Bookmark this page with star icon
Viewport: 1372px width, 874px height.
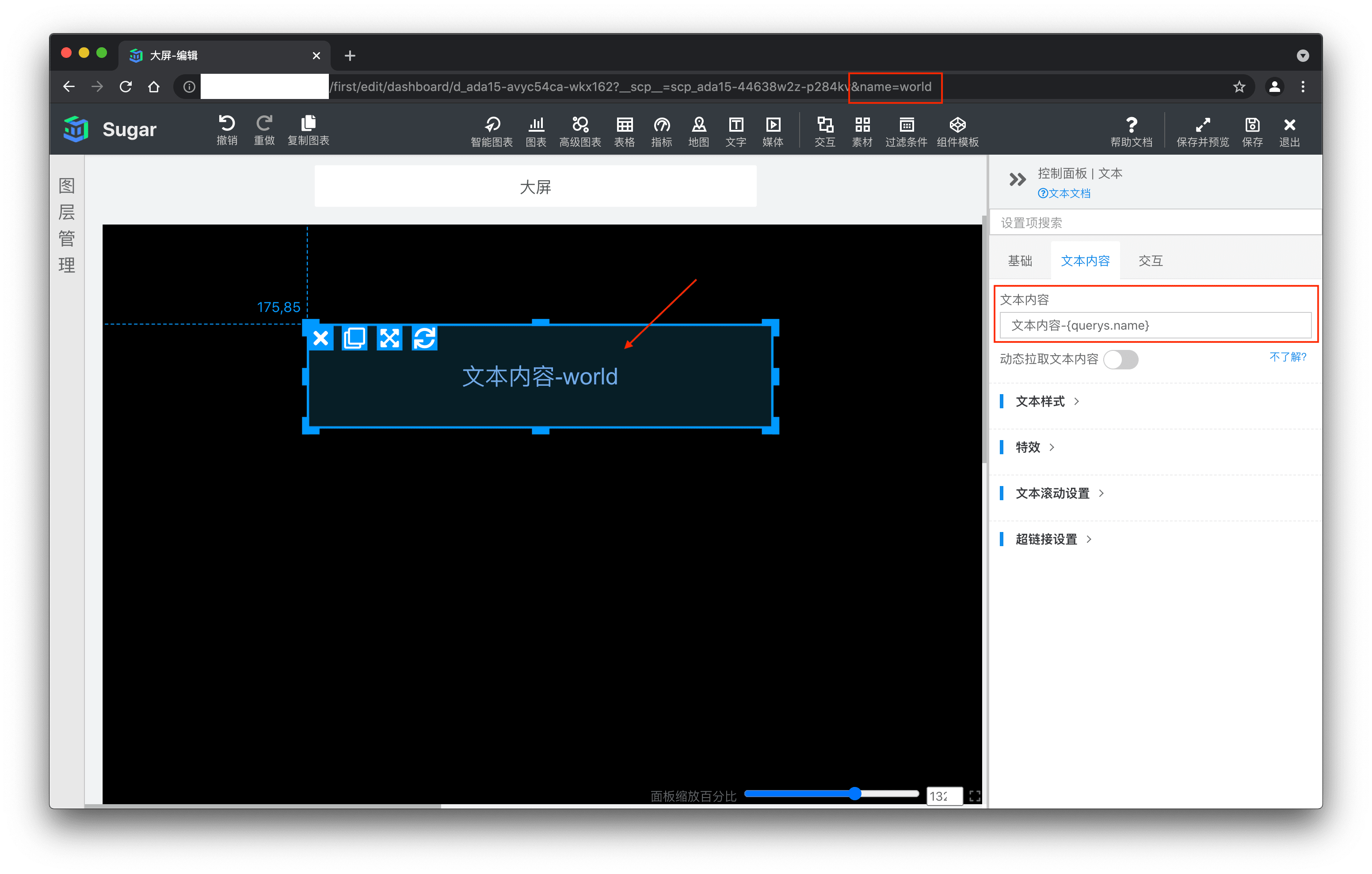(x=1239, y=87)
